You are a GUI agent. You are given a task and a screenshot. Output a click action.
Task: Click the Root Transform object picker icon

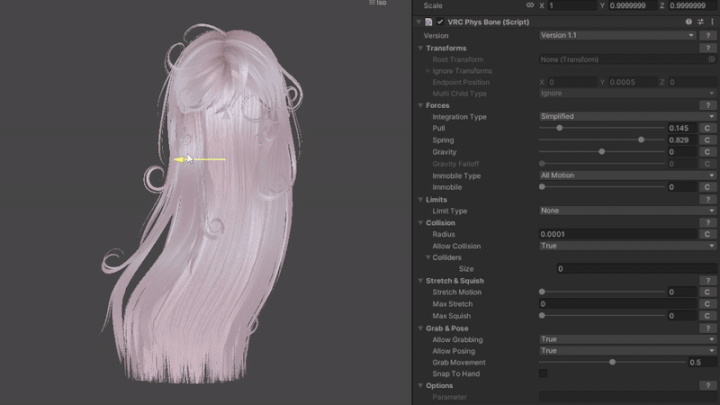(711, 59)
